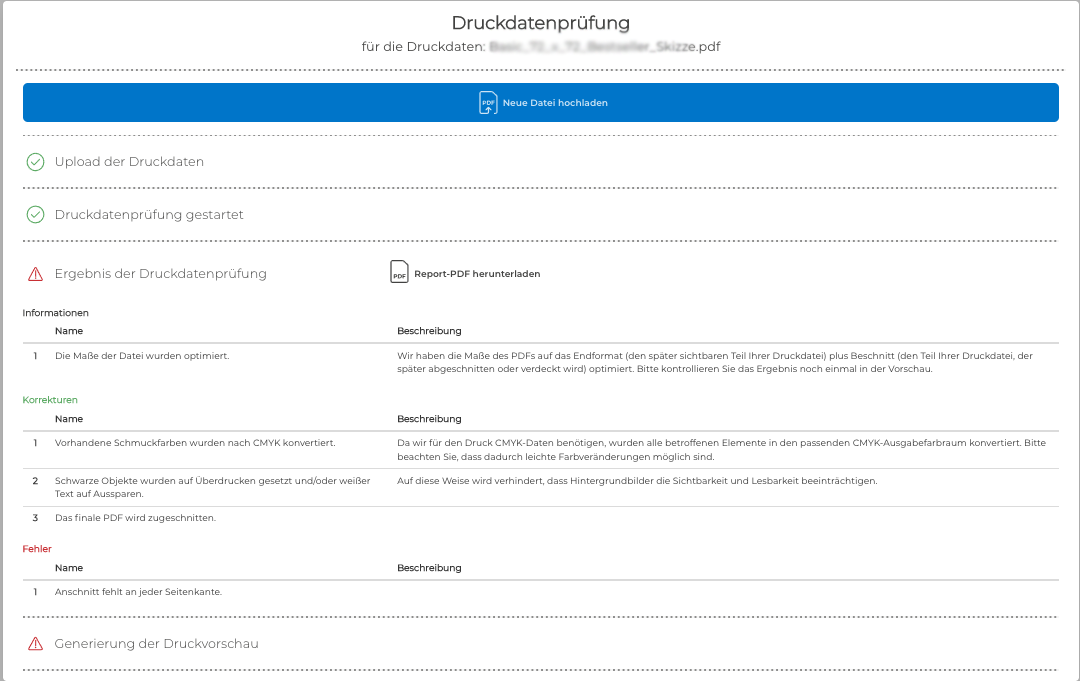This screenshot has width=1080, height=681.
Task: Click the error 'Anschnitt fehlt an jeder Seitenkante'
Action: [x=138, y=592]
